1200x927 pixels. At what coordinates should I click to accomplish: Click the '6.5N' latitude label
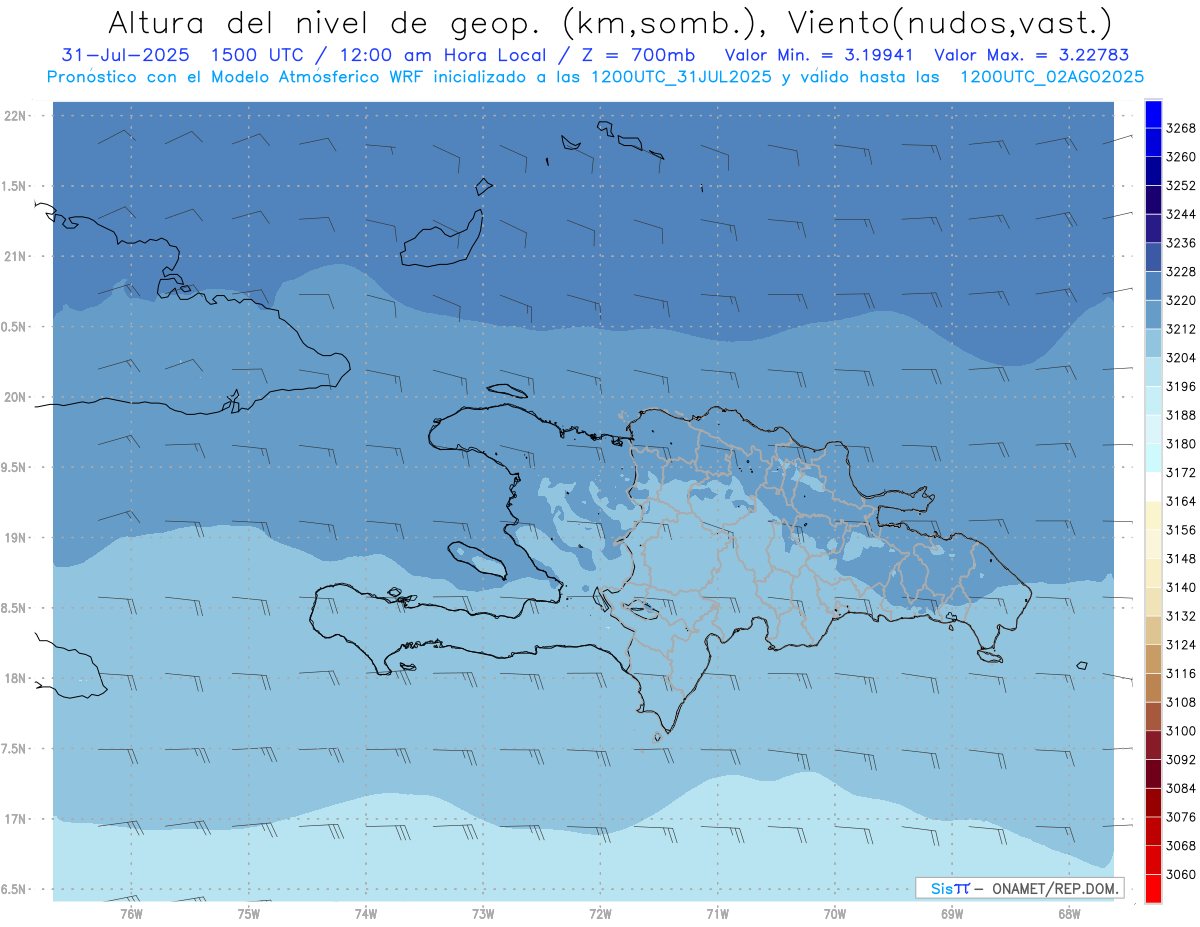tap(15, 889)
